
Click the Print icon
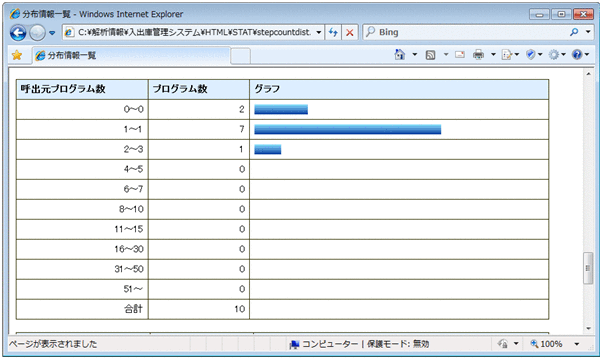(479, 55)
